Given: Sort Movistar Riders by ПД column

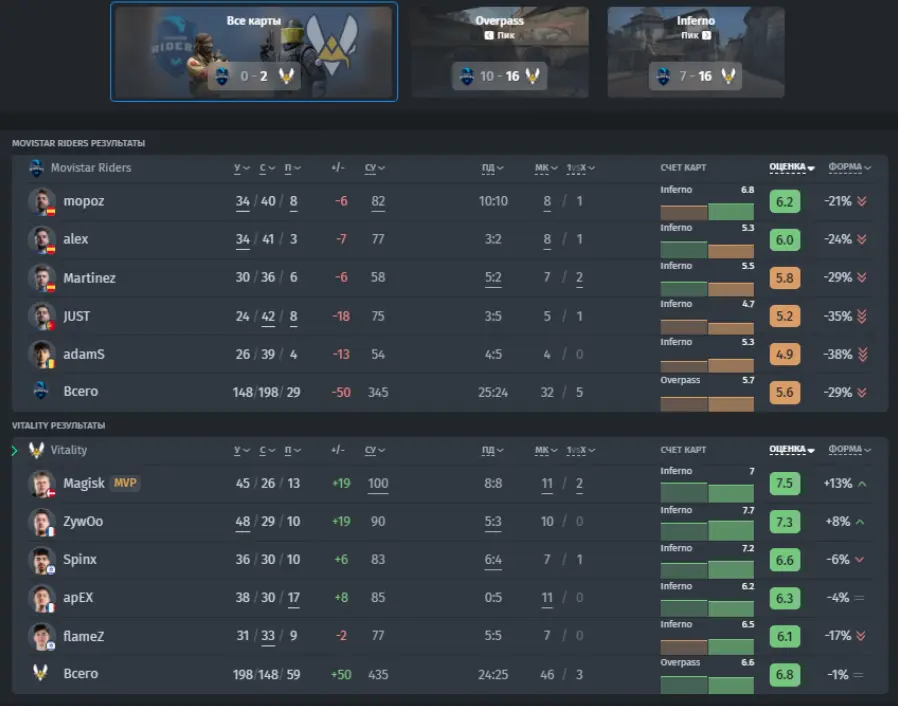Looking at the screenshot, I should click(493, 168).
